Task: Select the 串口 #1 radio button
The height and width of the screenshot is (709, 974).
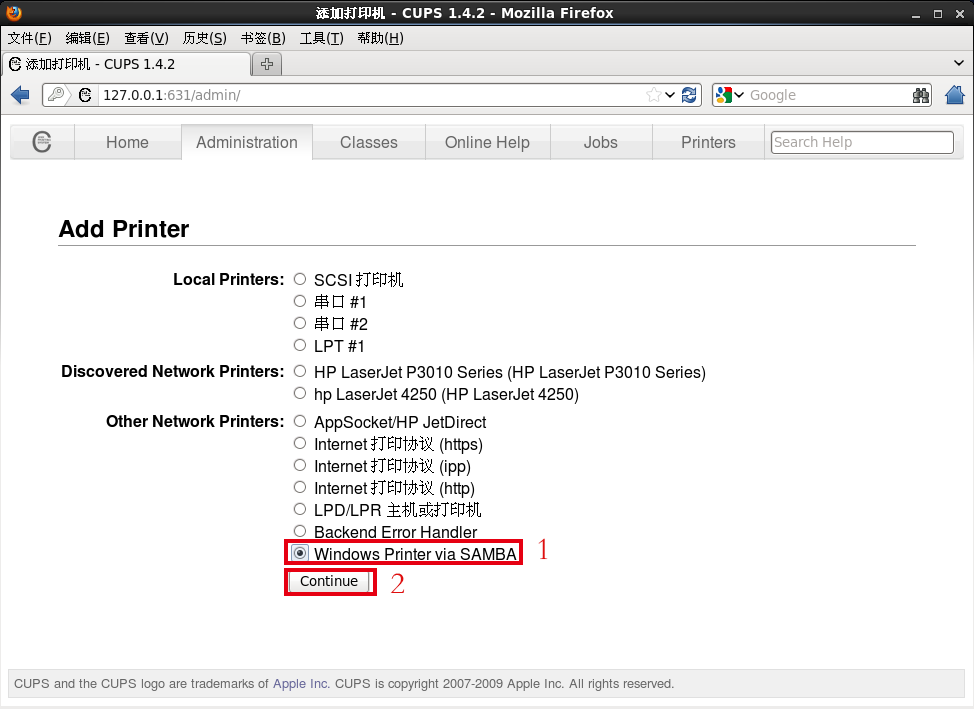Action: (x=300, y=301)
